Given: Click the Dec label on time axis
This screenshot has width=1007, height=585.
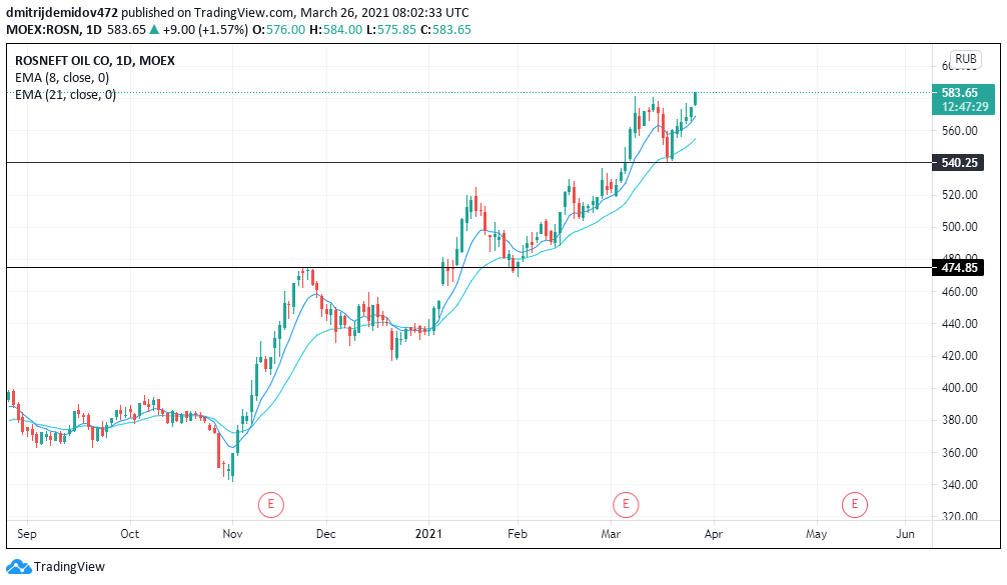Looking at the screenshot, I should point(326,534).
